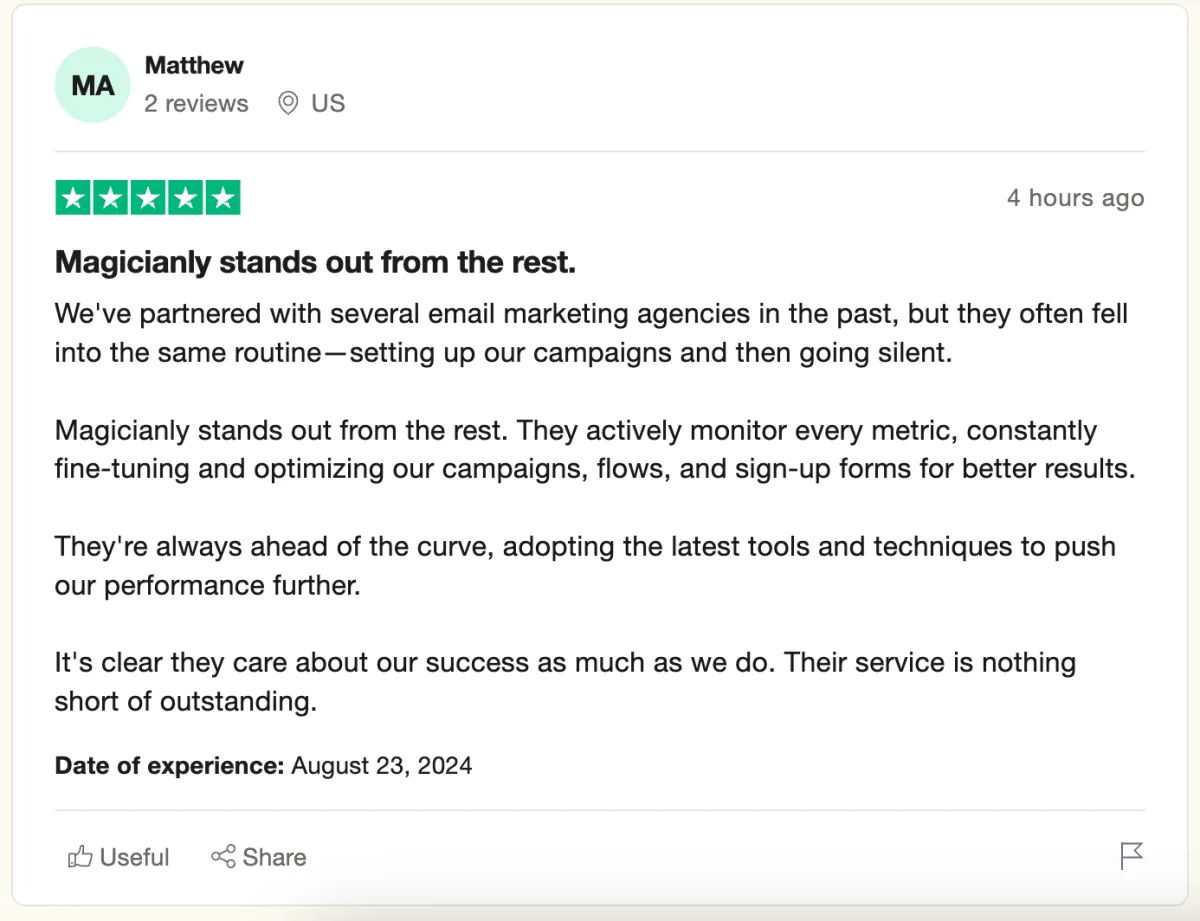Click the '4 hours ago' timestamp
This screenshot has width=1200, height=921.
coord(1075,198)
